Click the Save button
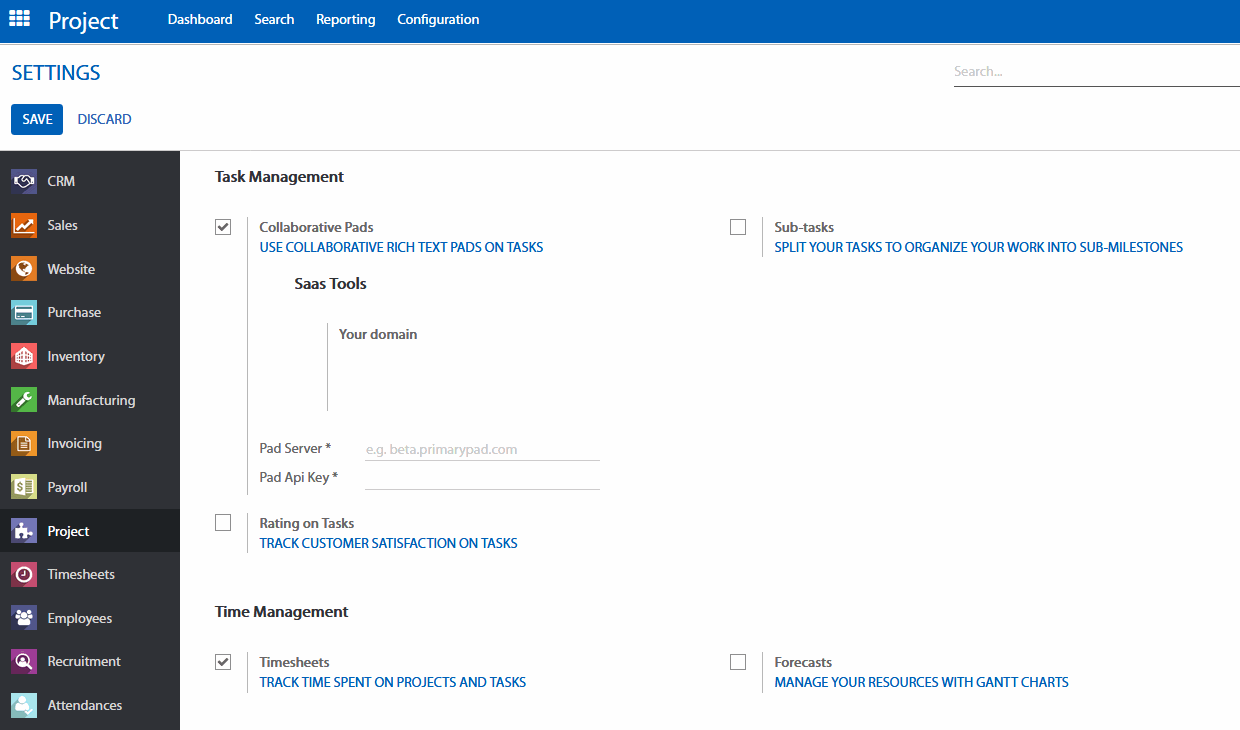This screenshot has width=1240, height=730. [x=37, y=119]
